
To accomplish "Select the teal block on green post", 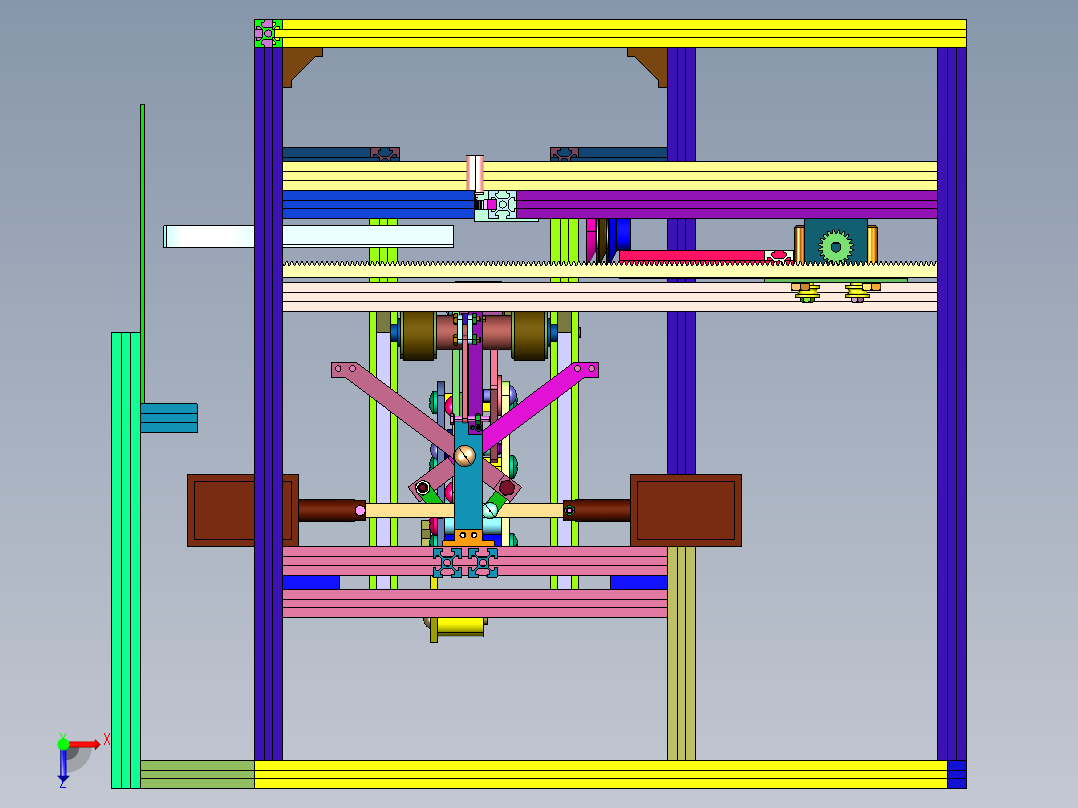I will (169, 418).
